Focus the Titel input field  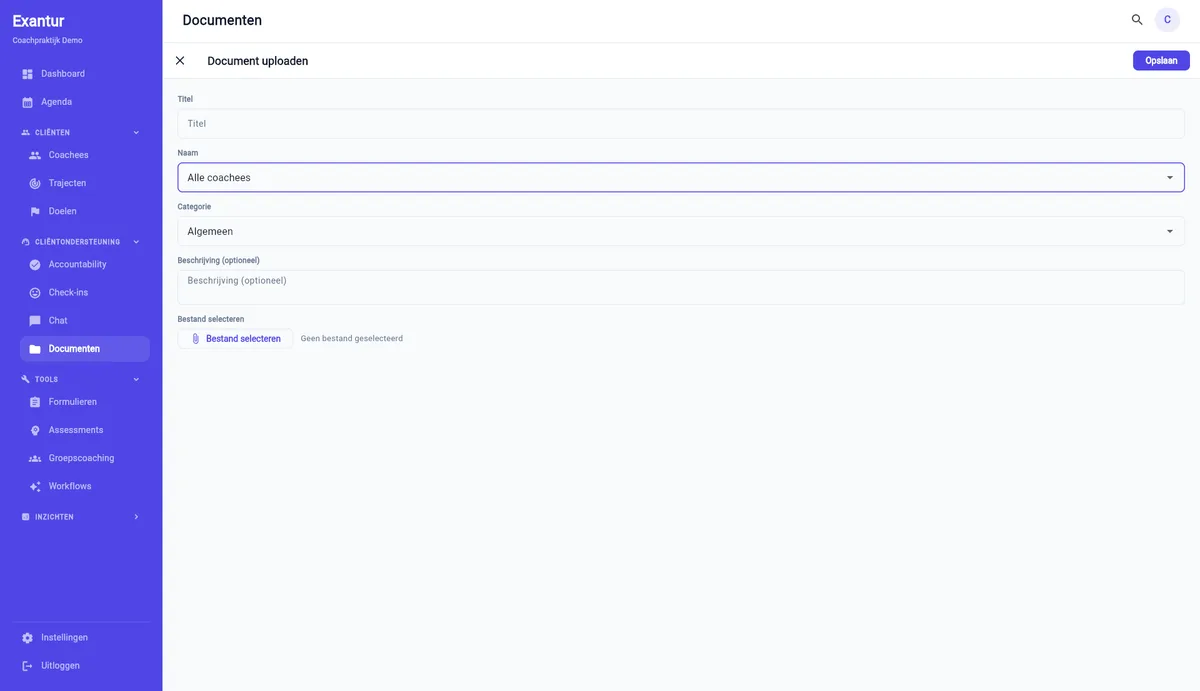tap(681, 124)
